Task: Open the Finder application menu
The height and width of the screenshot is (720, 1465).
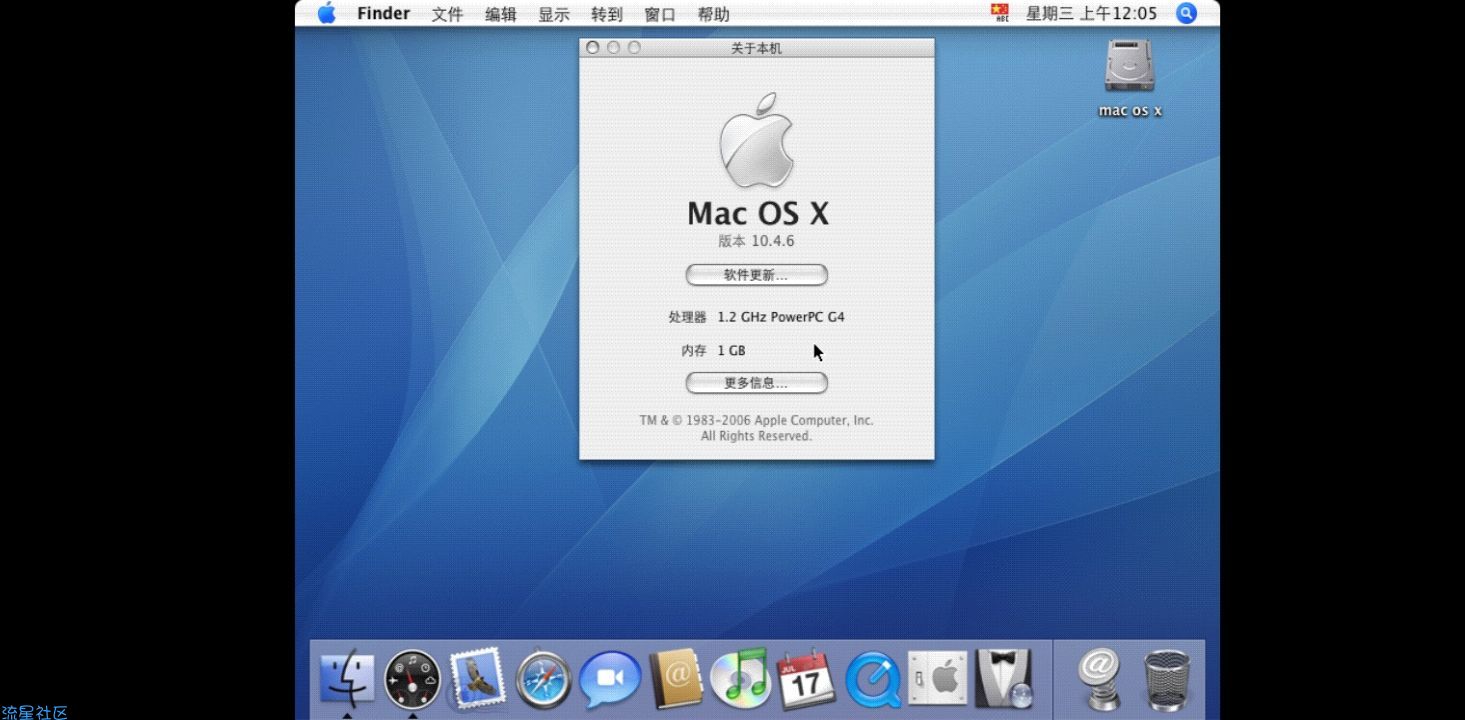Action: coord(383,13)
